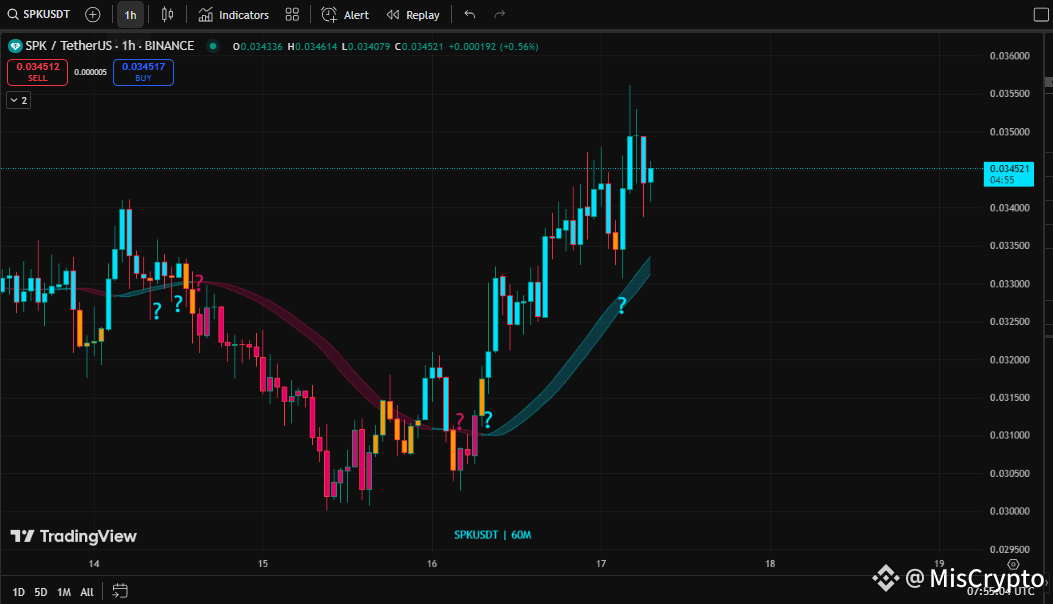
Task: Select the 5D date range
Action: (41, 592)
